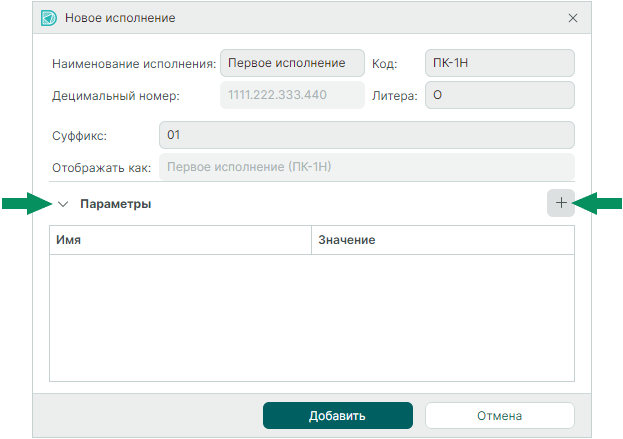Click into the Суффикс field
This screenshot has width=623, height=439.
tap(367, 135)
